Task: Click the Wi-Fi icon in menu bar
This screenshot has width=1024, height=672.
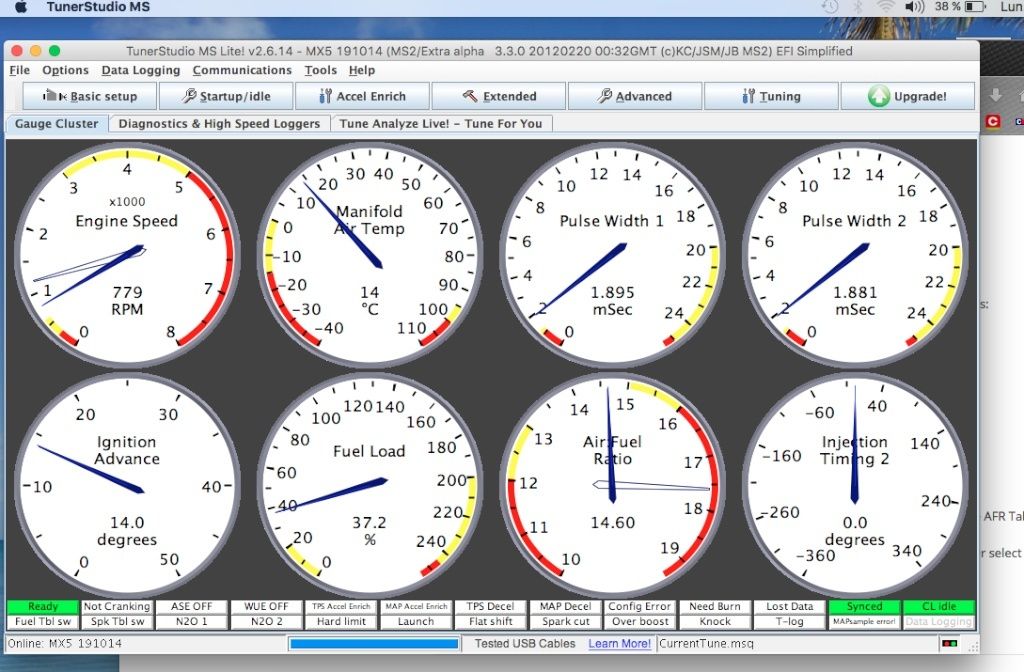Action: 886,7
